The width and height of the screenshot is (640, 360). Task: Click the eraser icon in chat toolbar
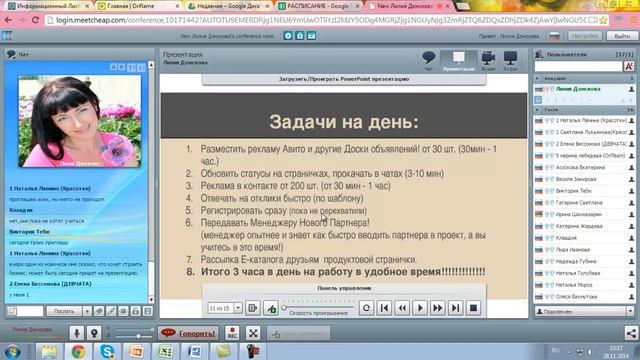tap(99, 311)
